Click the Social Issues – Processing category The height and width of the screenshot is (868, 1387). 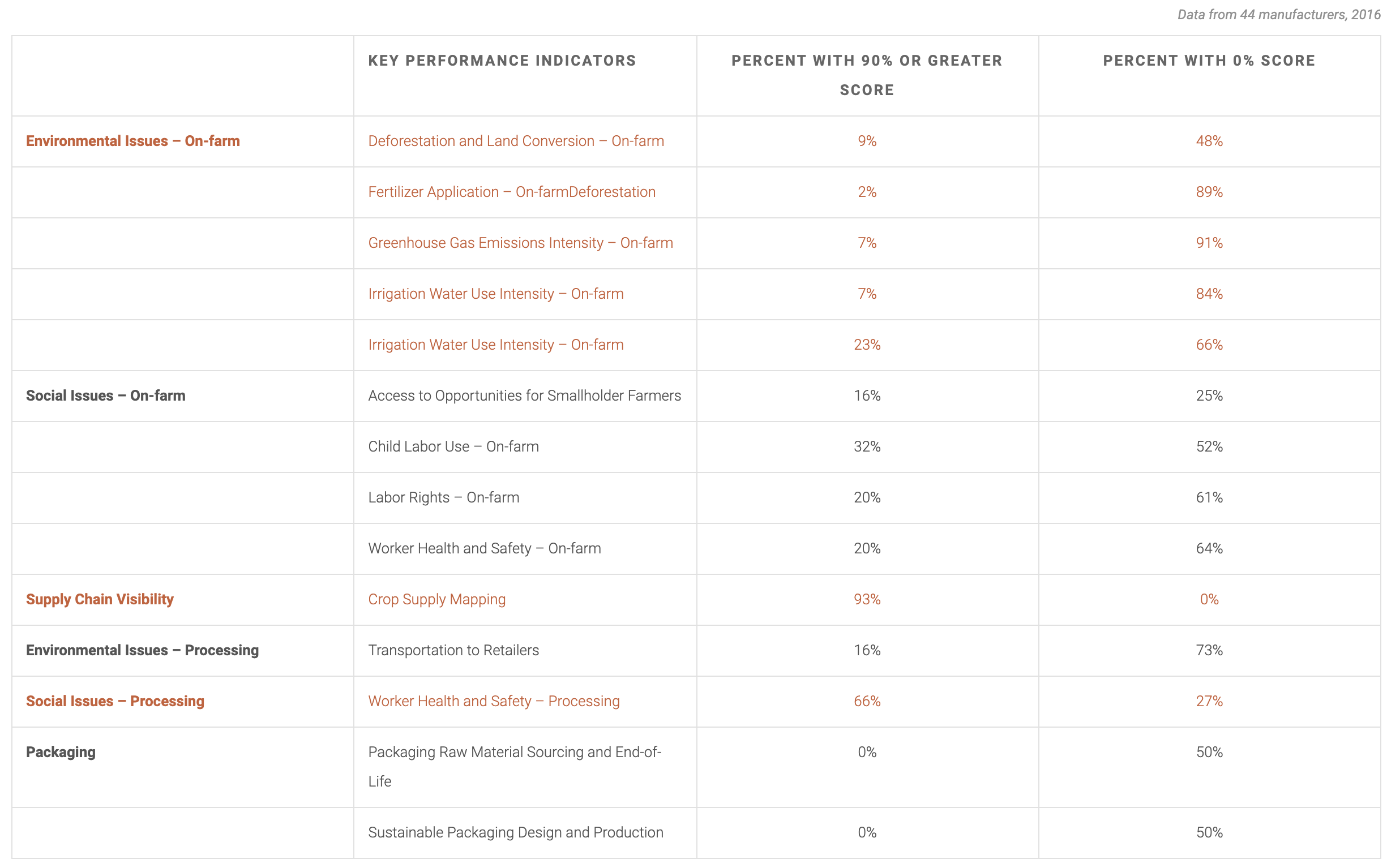pyautogui.click(x=115, y=701)
